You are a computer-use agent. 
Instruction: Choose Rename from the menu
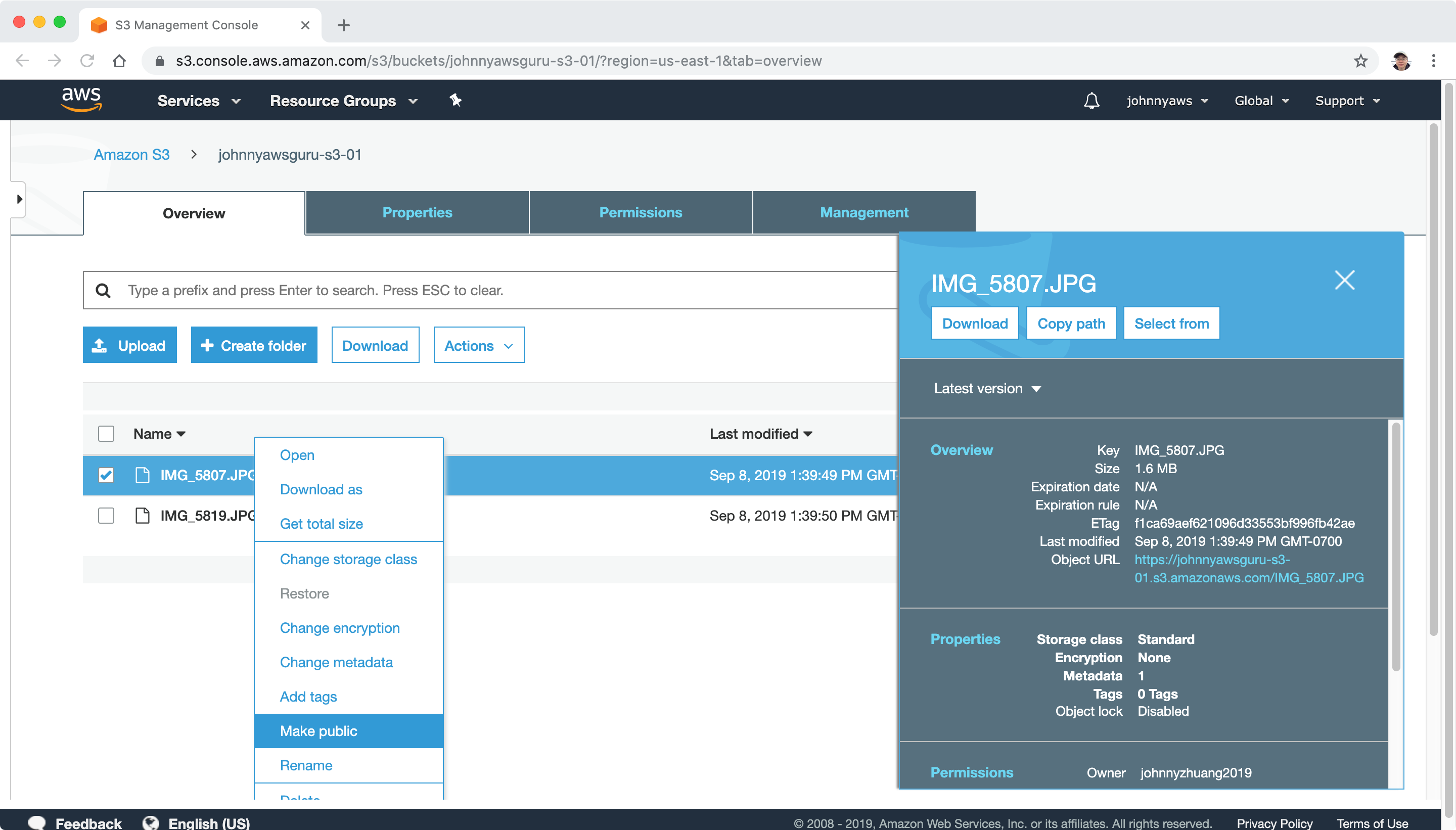[349, 765]
